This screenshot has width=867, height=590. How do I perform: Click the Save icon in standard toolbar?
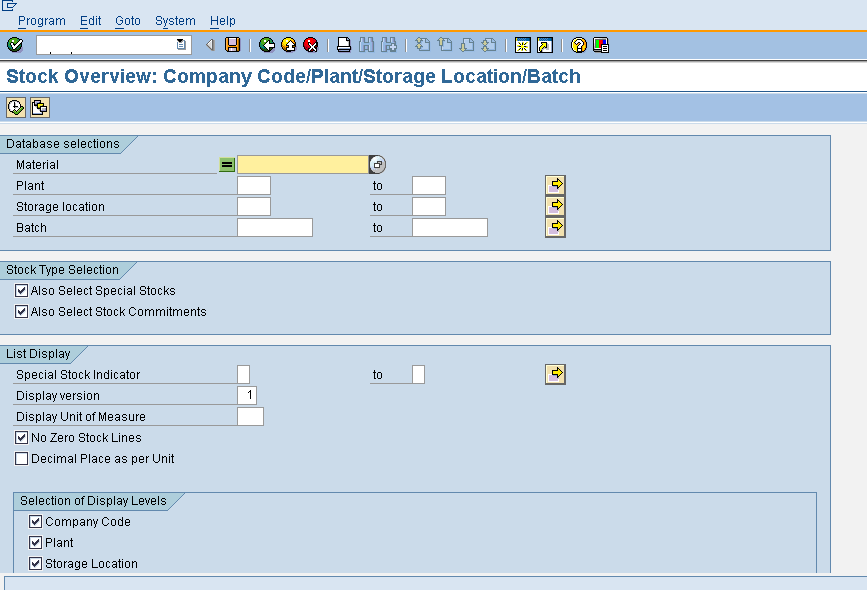pyautogui.click(x=232, y=44)
